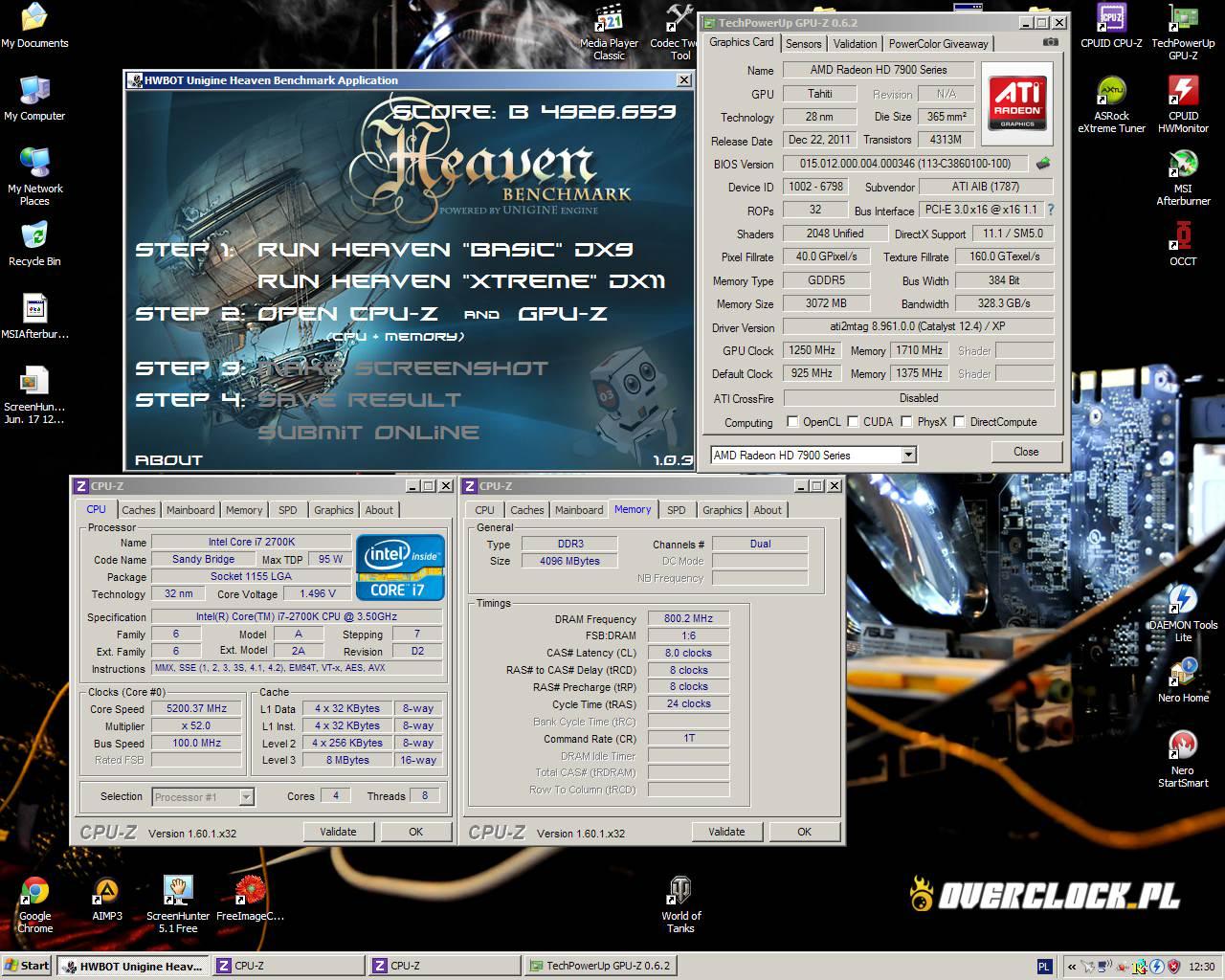Launch Google Chrome desktop shortcut
1225x980 pixels.
click(34, 904)
